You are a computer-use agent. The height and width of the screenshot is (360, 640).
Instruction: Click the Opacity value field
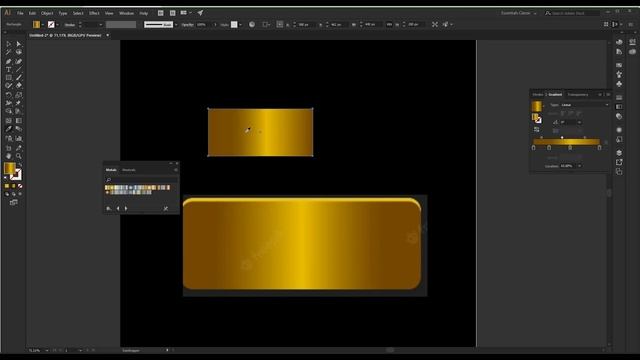[x=203, y=24]
